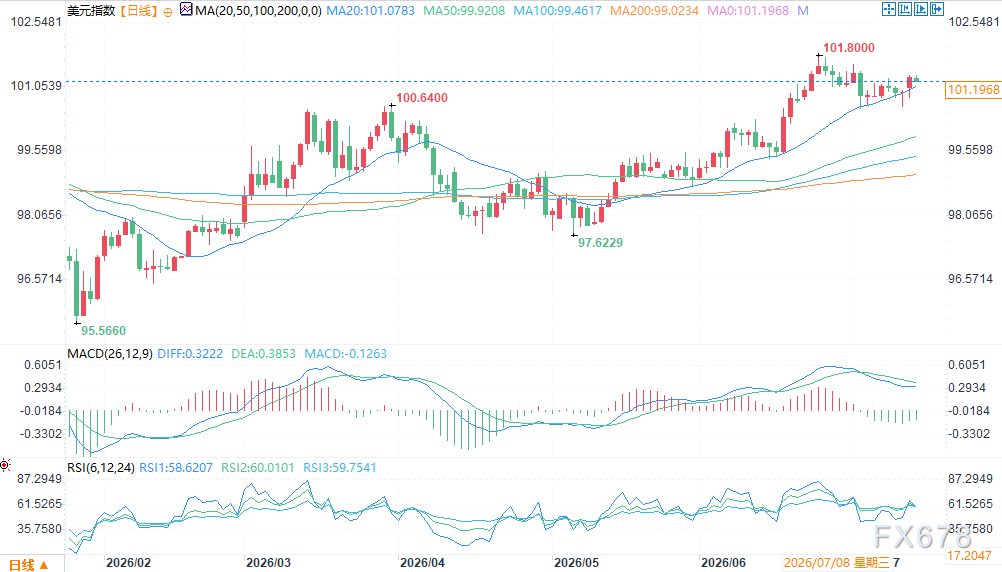
Task: Click the left axis value 99.5598
Action: click(40, 150)
